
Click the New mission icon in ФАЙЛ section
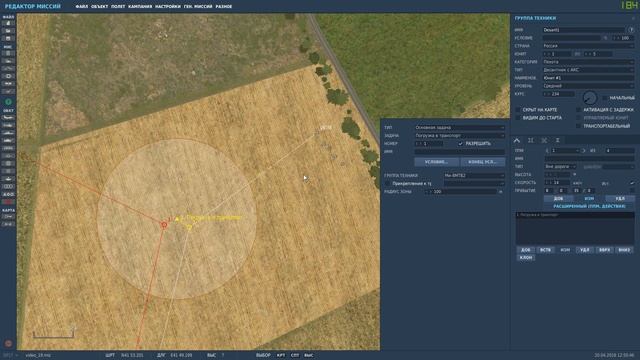8,23
